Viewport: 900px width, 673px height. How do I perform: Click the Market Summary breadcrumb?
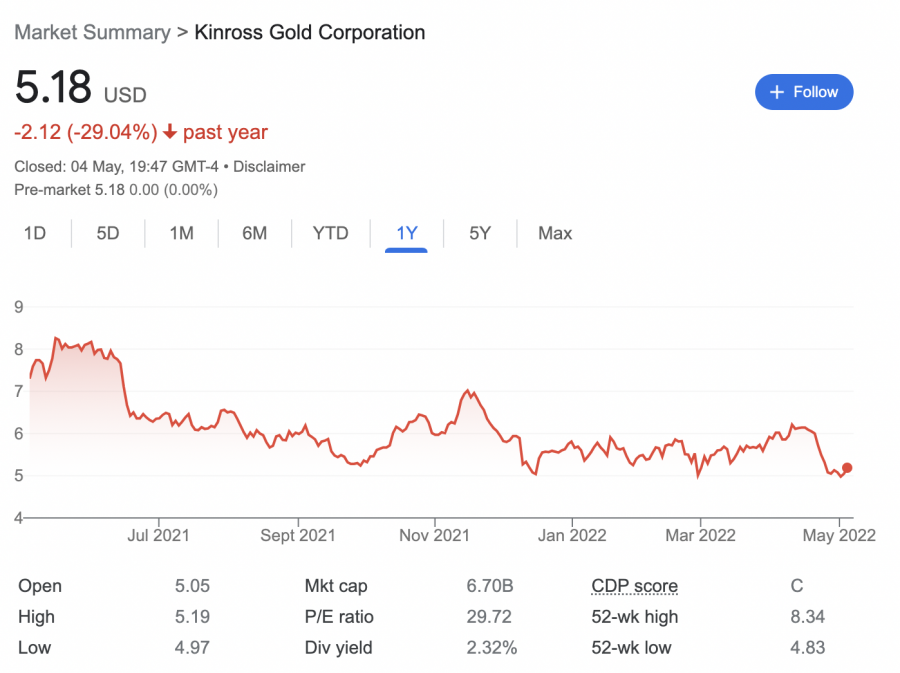92,32
